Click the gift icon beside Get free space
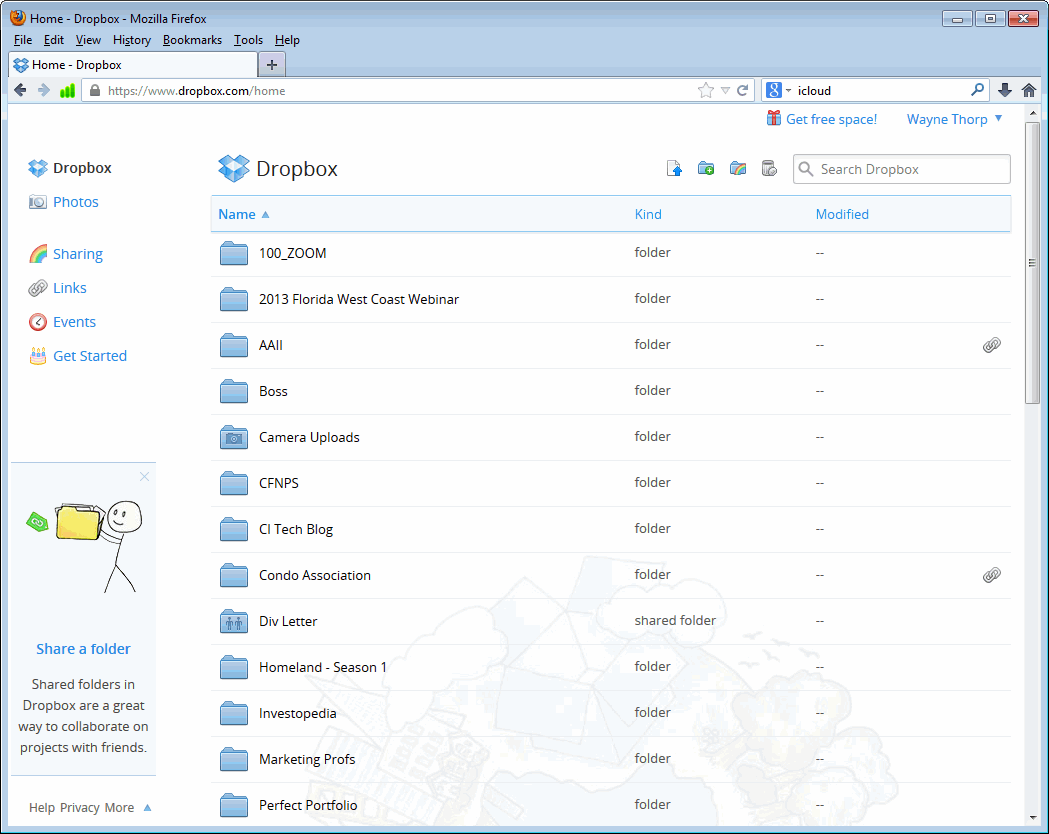 (774, 118)
